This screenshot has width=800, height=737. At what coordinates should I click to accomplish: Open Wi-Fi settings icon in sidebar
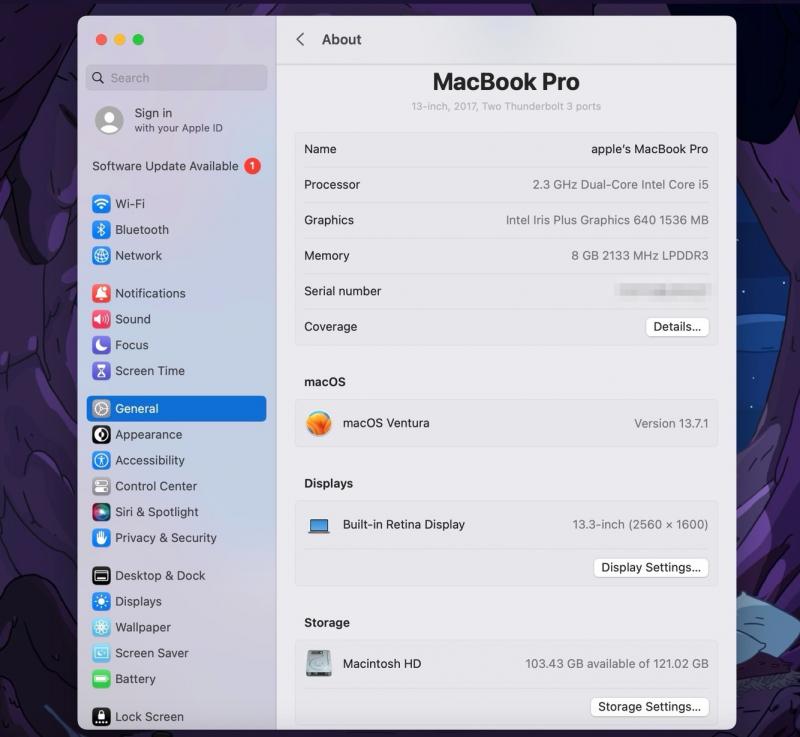tap(101, 204)
